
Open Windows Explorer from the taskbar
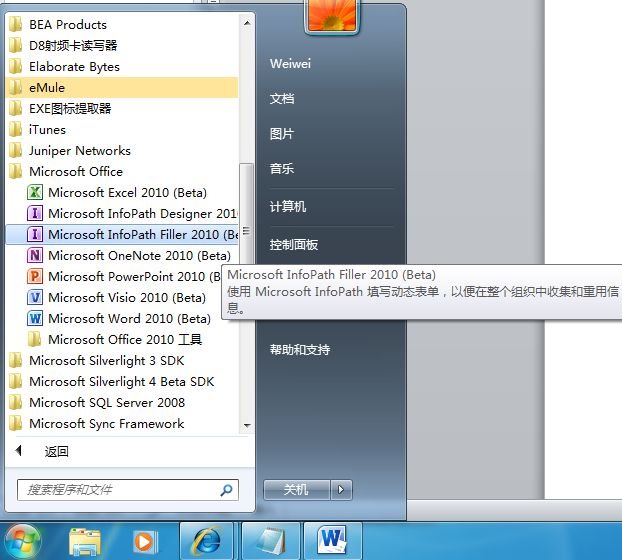(84, 542)
